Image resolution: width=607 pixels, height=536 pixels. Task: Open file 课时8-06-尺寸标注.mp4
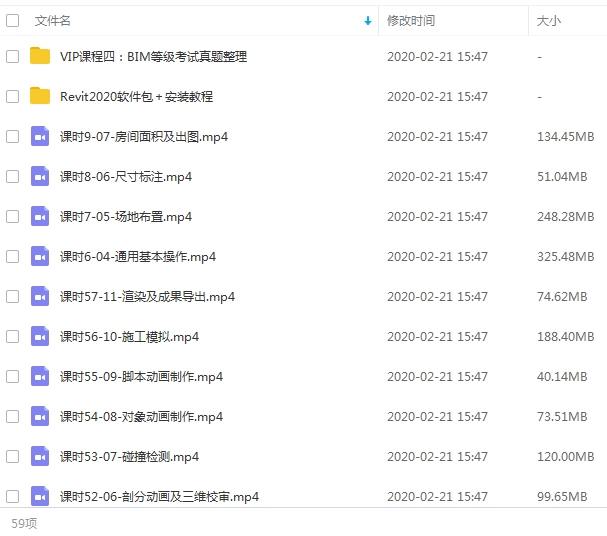point(126,177)
